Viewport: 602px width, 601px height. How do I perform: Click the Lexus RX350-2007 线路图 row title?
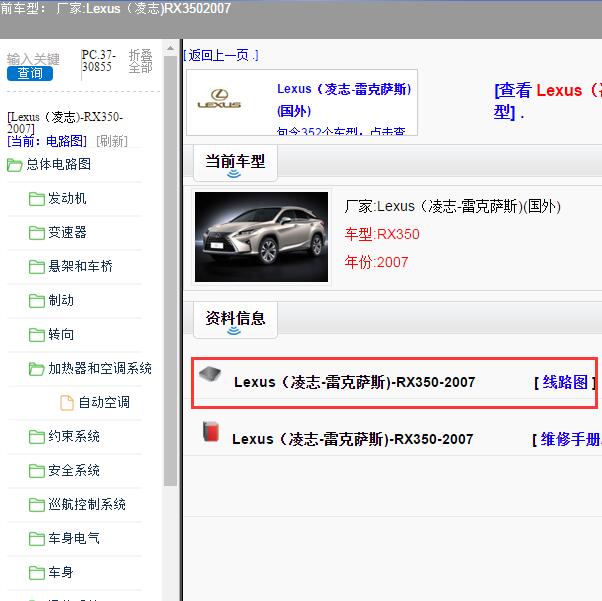click(x=355, y=382)
